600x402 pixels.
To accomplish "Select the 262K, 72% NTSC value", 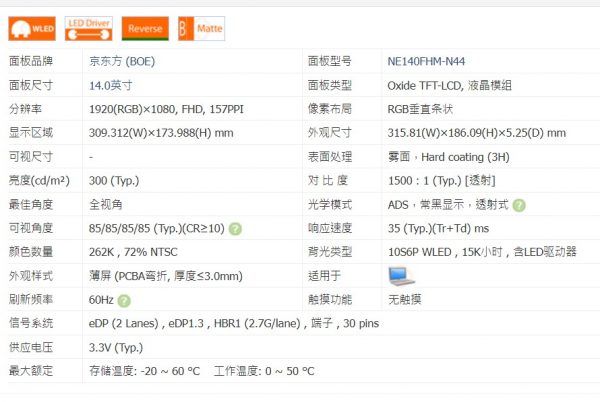I will 133,252.
